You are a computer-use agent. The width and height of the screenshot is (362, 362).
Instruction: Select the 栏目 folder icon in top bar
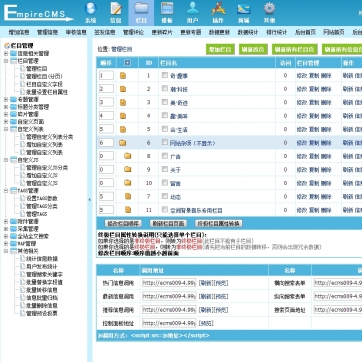(141, 9)
